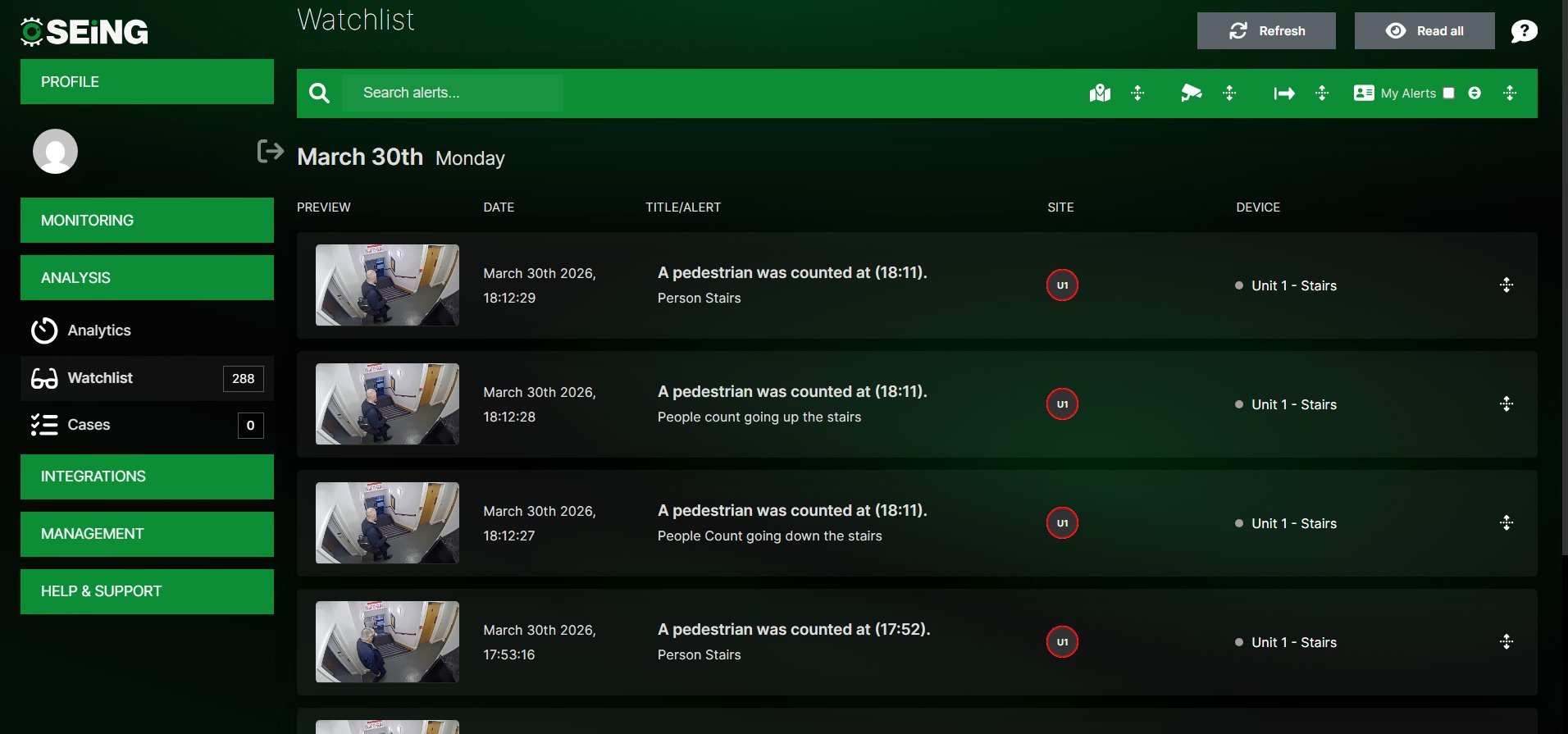Click 'Unit 1 - Stairs' device in the 18:12:29 row
The height and width of the screenshot is (734, 1568).
[x=1294, y=286]
